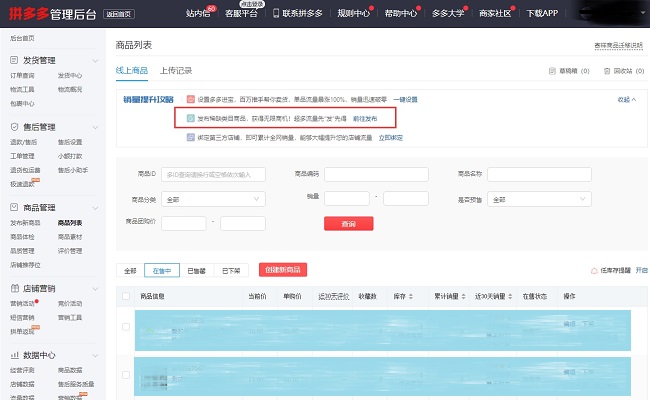Click the 前往发布 link
The width and height of the screenshot is (650, 400).
[365, 119]
